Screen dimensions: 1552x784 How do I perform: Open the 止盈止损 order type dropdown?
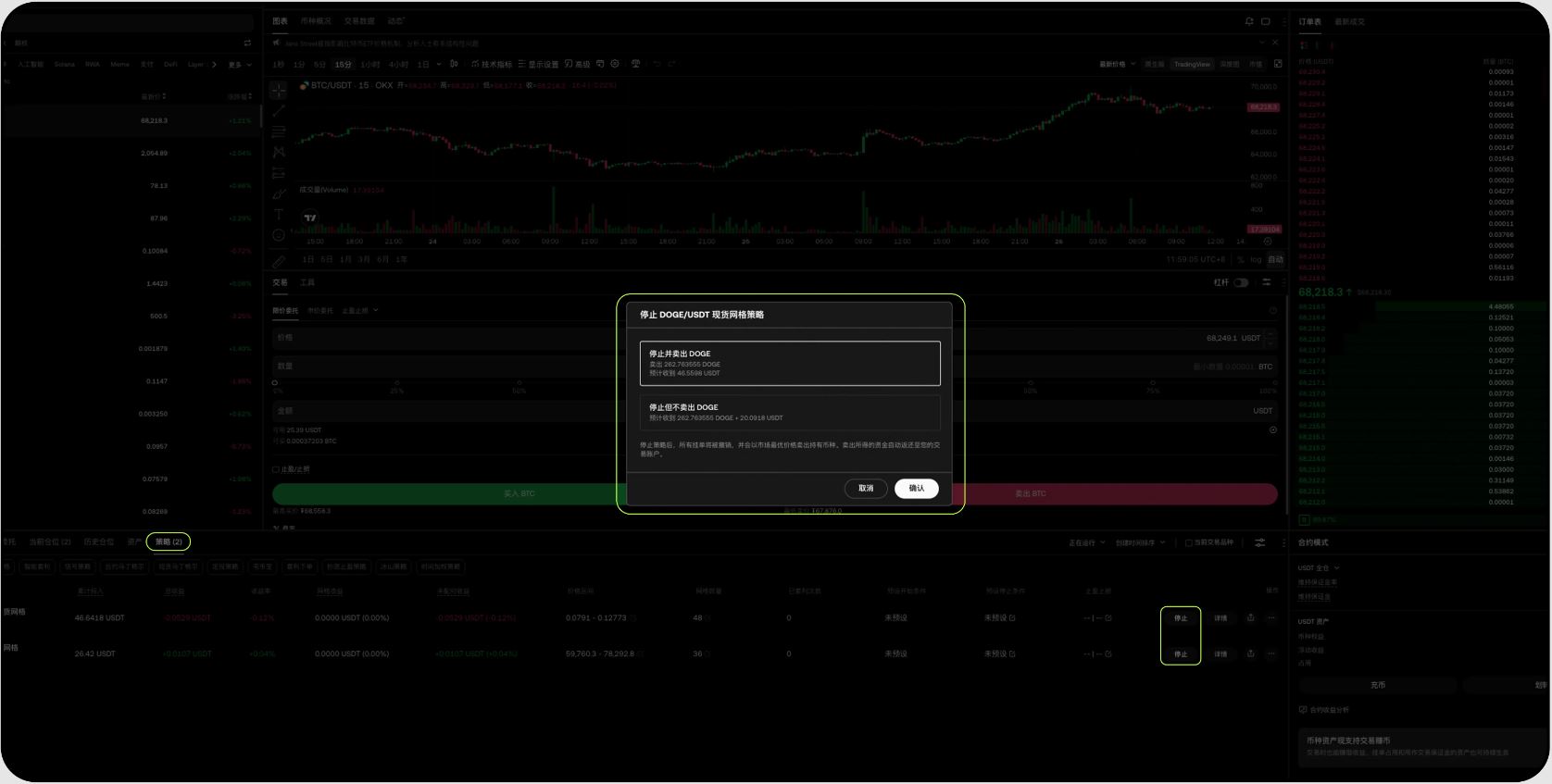(x=360, y=311)
